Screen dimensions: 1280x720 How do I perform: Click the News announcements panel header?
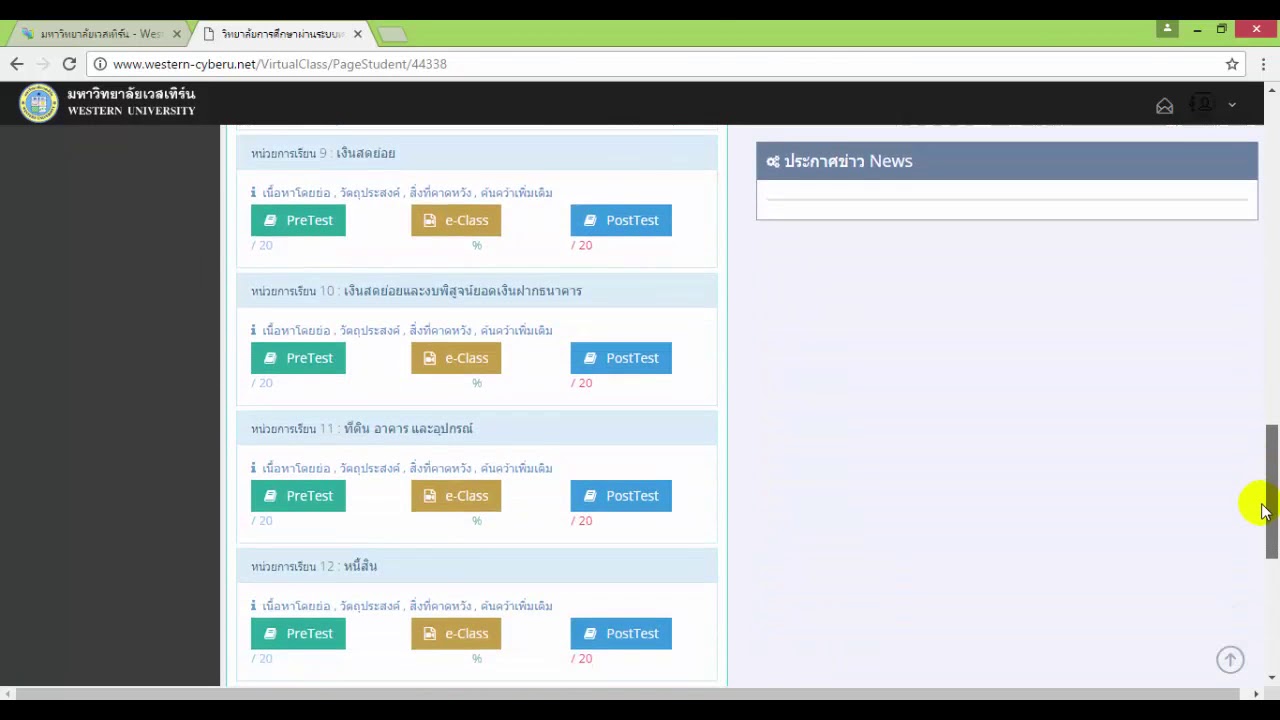(1007, 161)
